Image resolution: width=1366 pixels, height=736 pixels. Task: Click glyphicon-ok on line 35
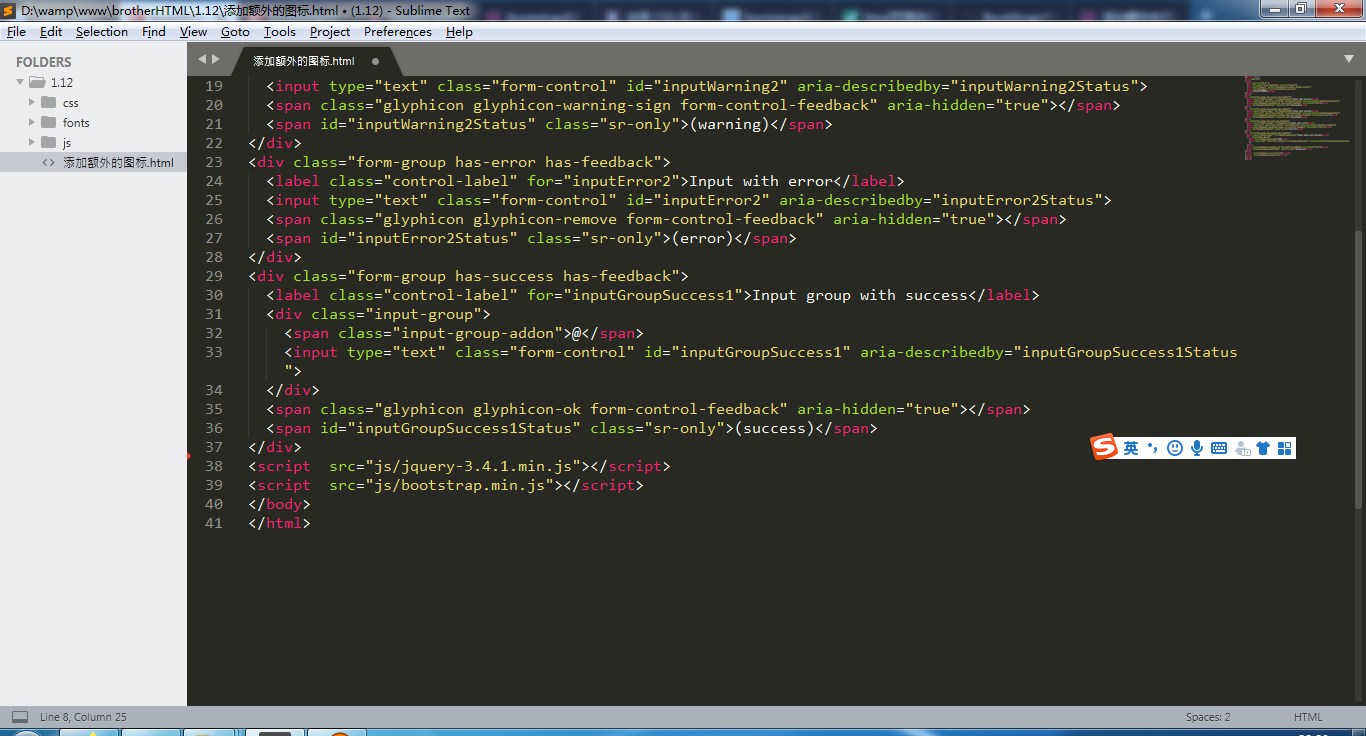527,409
